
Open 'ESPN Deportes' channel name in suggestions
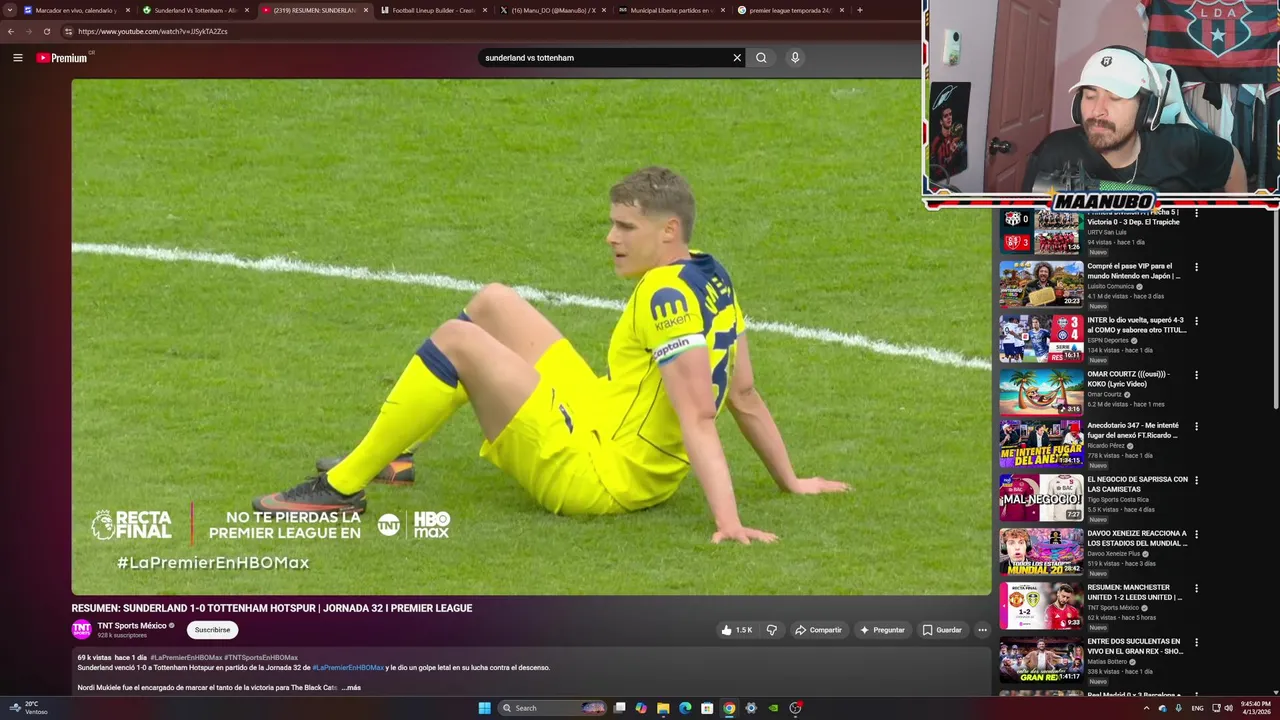[1109, 340]
